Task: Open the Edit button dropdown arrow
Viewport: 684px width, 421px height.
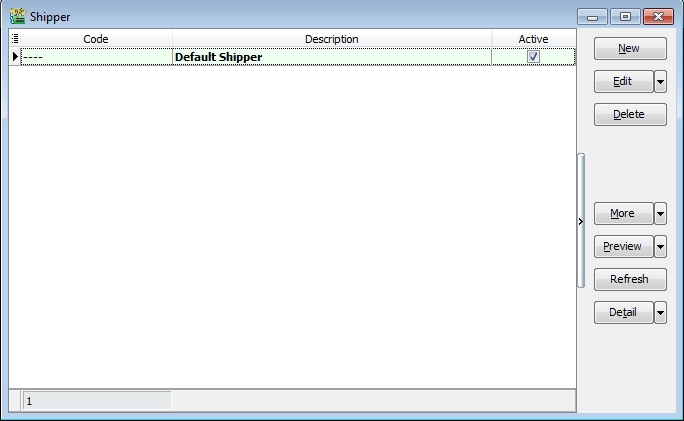Action: pyautogui.click(x=660, y=82)
